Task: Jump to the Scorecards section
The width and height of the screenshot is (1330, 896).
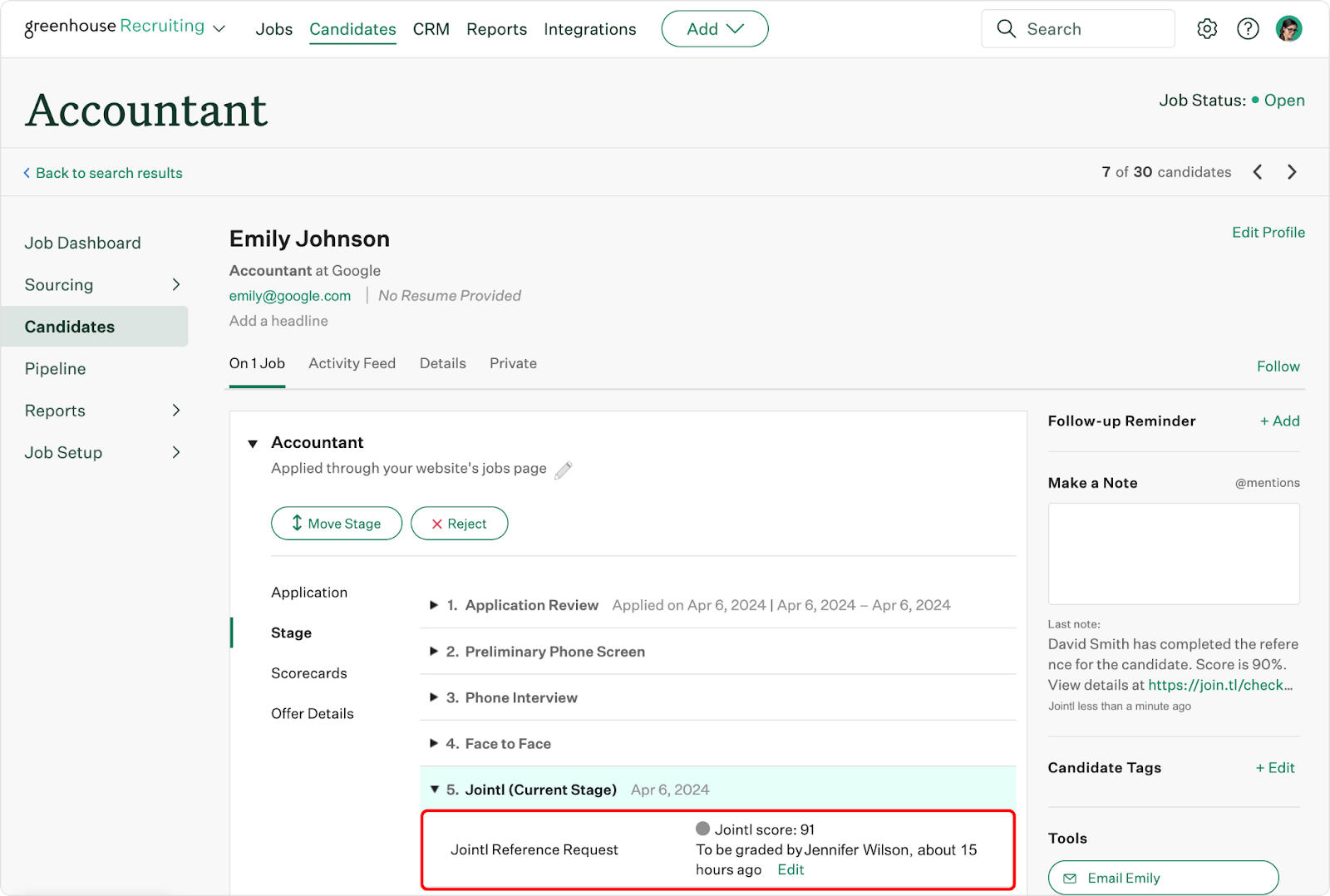Action: [x=309, y=673]
